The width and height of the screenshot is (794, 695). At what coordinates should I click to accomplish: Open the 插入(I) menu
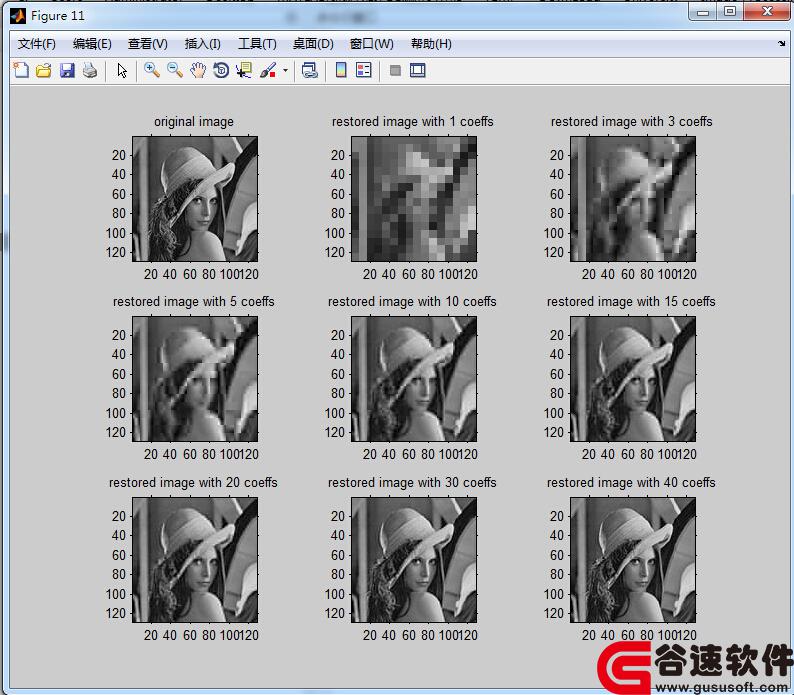coord(203,44)
